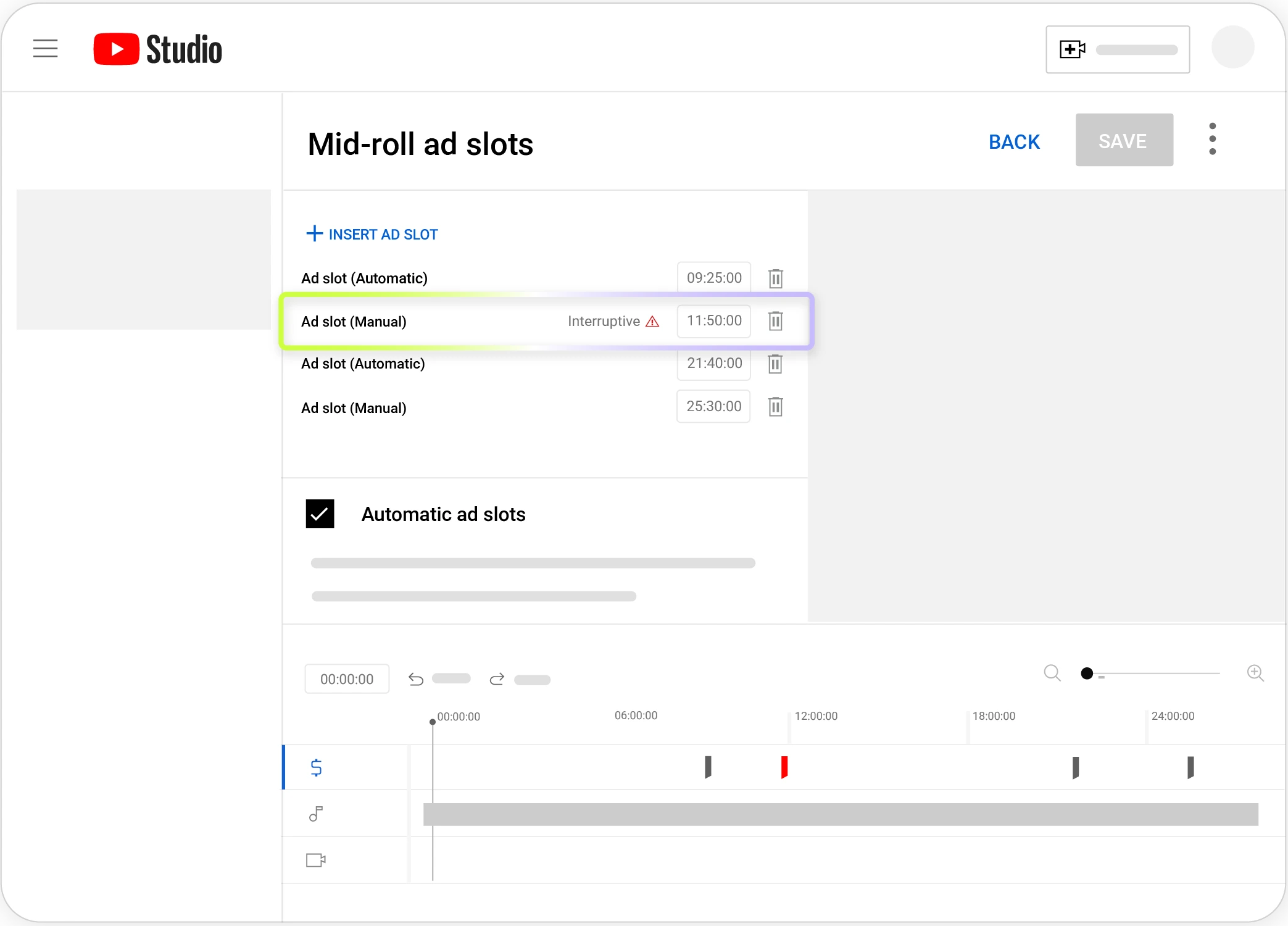Delete the 09:25:00 automatic ad slot
The height and width of the screenshot is (926, 1288).
coord(776,278)
